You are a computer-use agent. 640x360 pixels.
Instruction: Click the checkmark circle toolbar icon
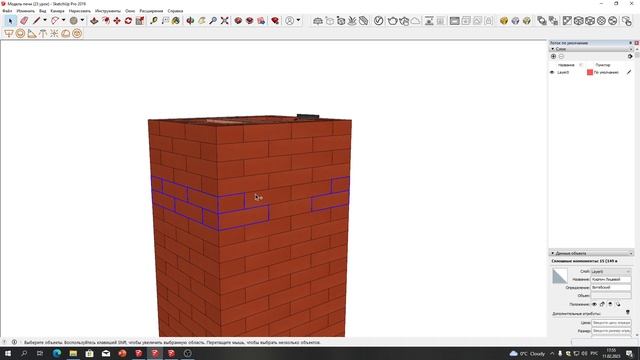[379, 20]
